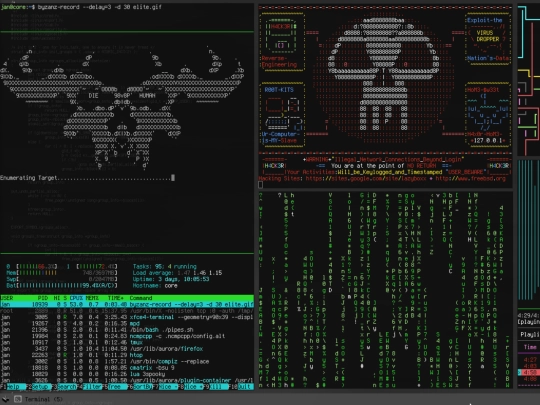Click the Uptime line in htop
The height and width of the screenshot is (405, 540).
[x=171, y=279]
